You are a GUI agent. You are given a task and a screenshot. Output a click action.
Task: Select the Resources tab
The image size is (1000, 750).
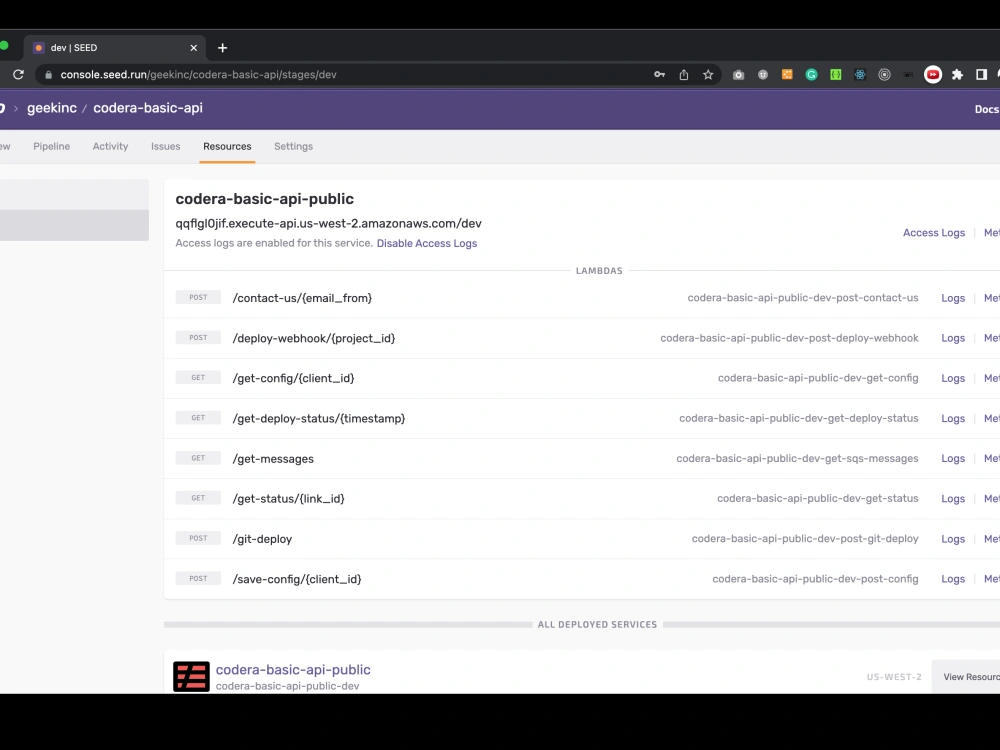(227, 146)
